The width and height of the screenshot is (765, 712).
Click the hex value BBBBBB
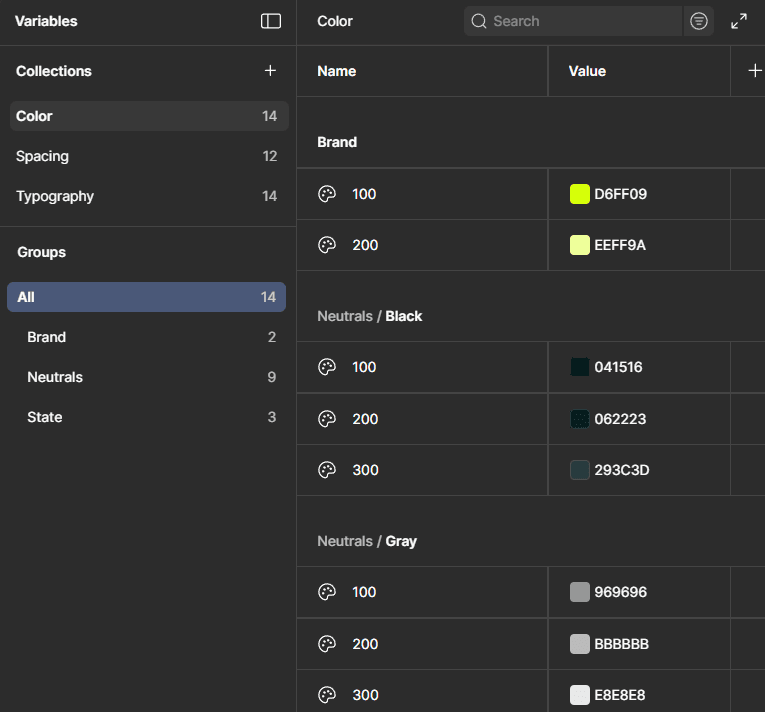pyautogui.click(x=622, y=644)
